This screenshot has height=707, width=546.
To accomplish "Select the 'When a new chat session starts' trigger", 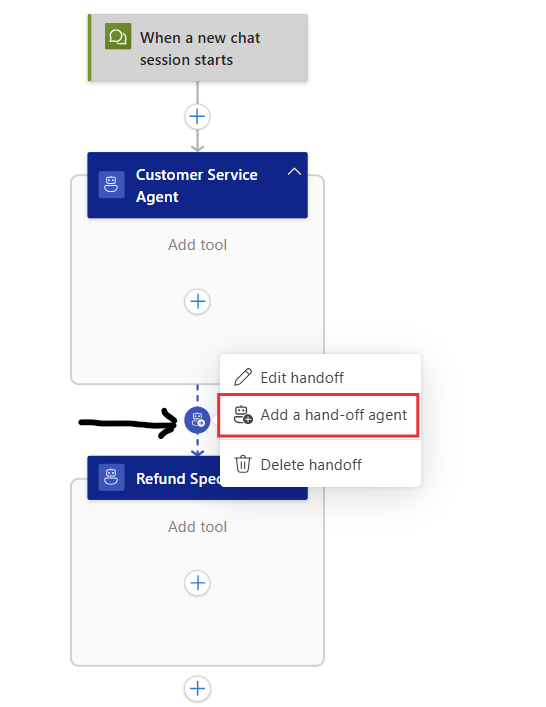I will point(198,48).
